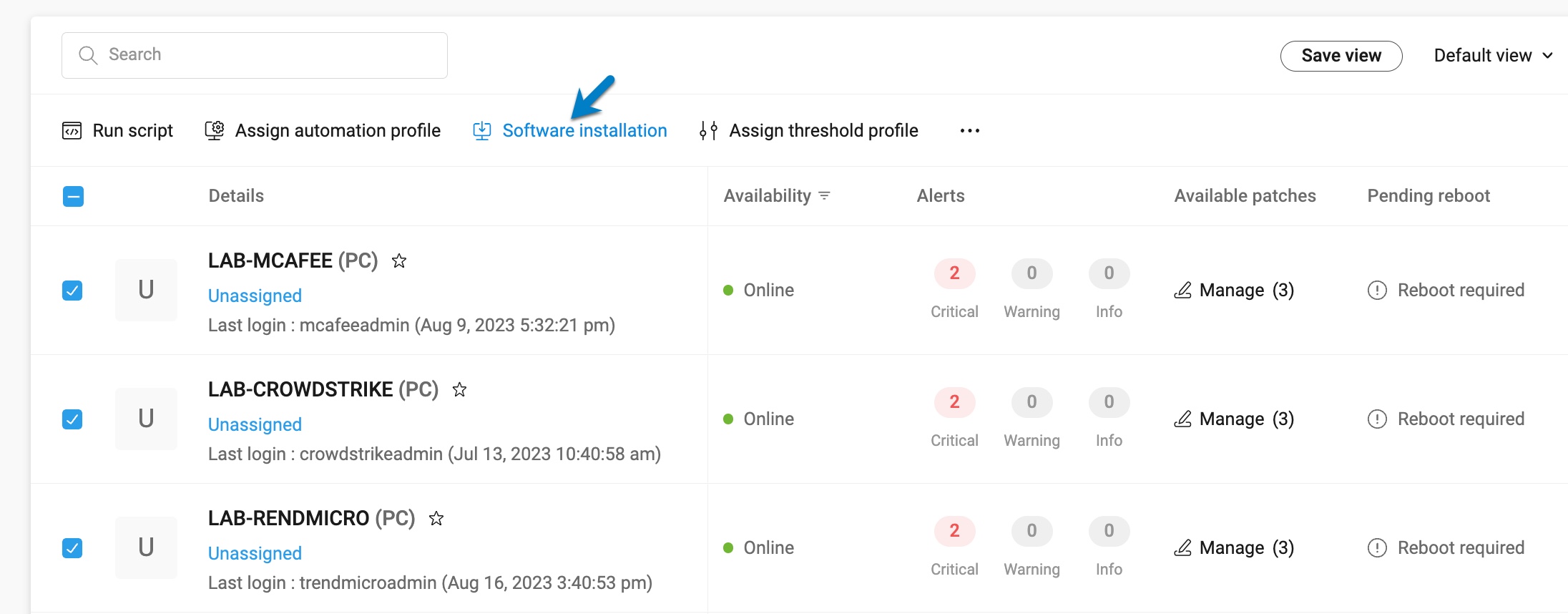Manage patches for LAB-MCAFEE
The height and width of the screenshot is (614, 1568).
point(1234,290)
